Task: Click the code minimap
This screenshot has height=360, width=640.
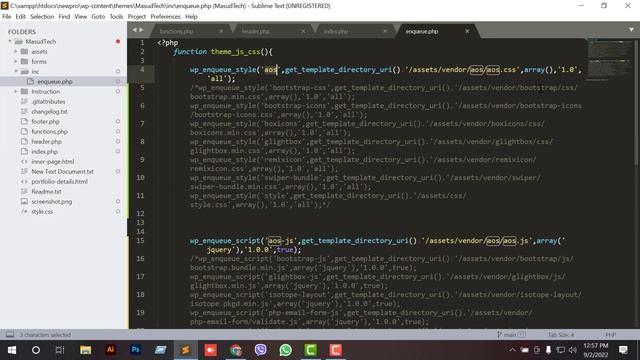Action: [610, 59]
